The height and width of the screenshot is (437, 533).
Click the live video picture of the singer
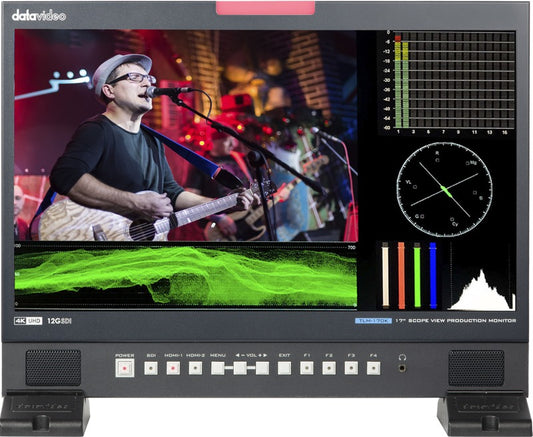(186, 135)
